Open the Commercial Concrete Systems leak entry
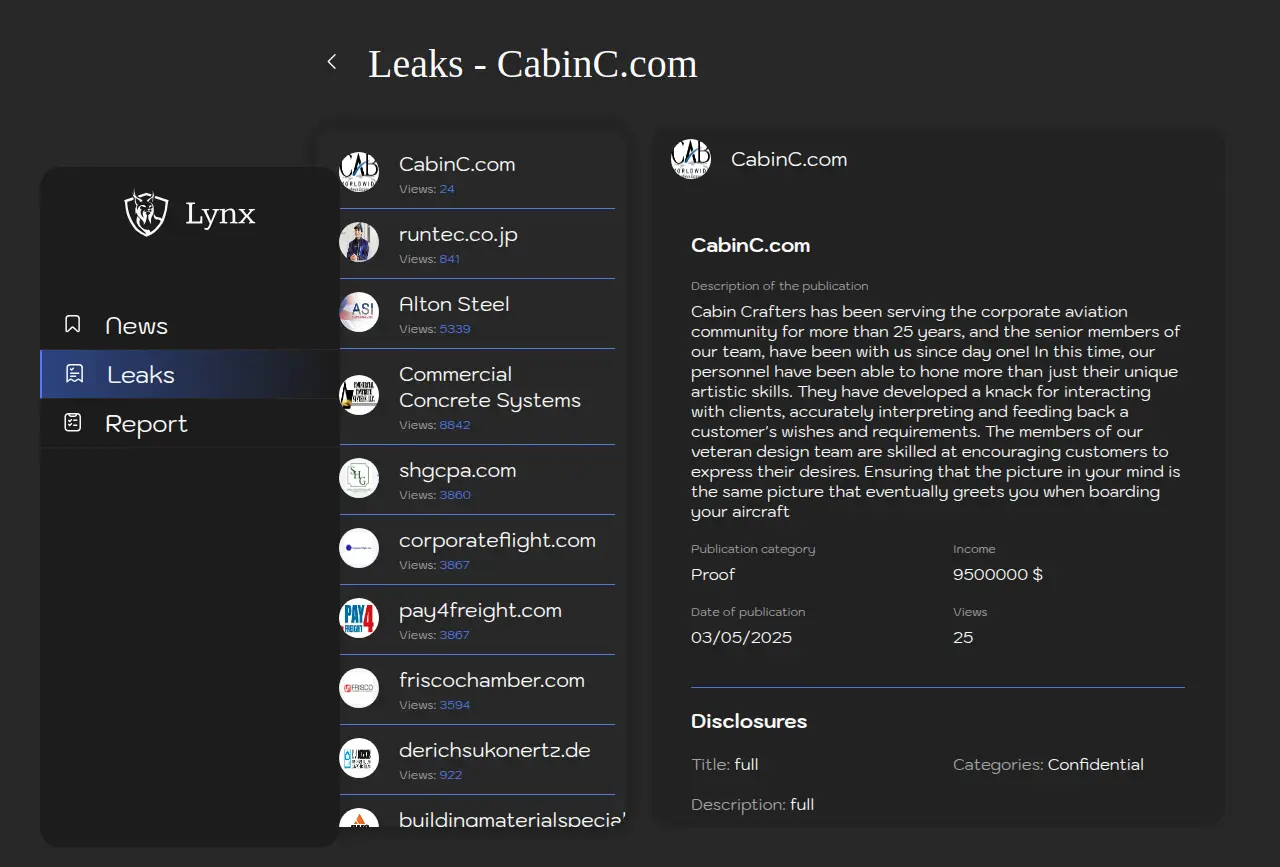Viewport: 1280px width, 867px height. click(489, 388)
